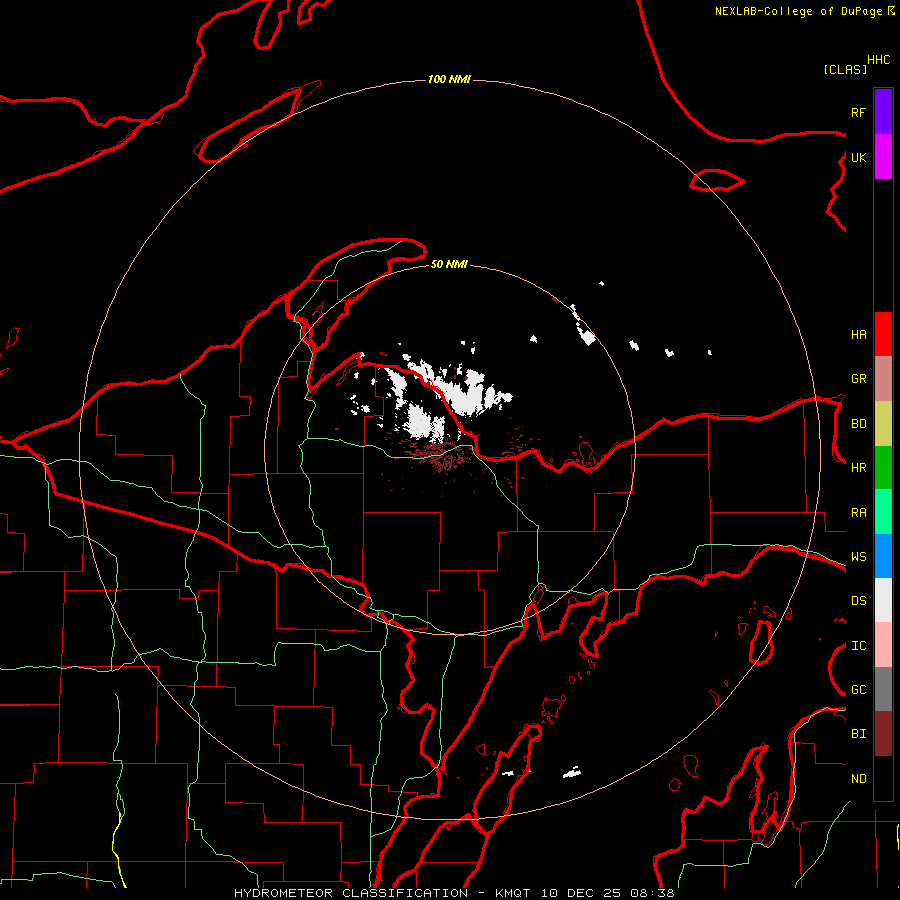The image size is (900, 900).
Task: Click the WS legend label
Action: (x=858, y=557)
